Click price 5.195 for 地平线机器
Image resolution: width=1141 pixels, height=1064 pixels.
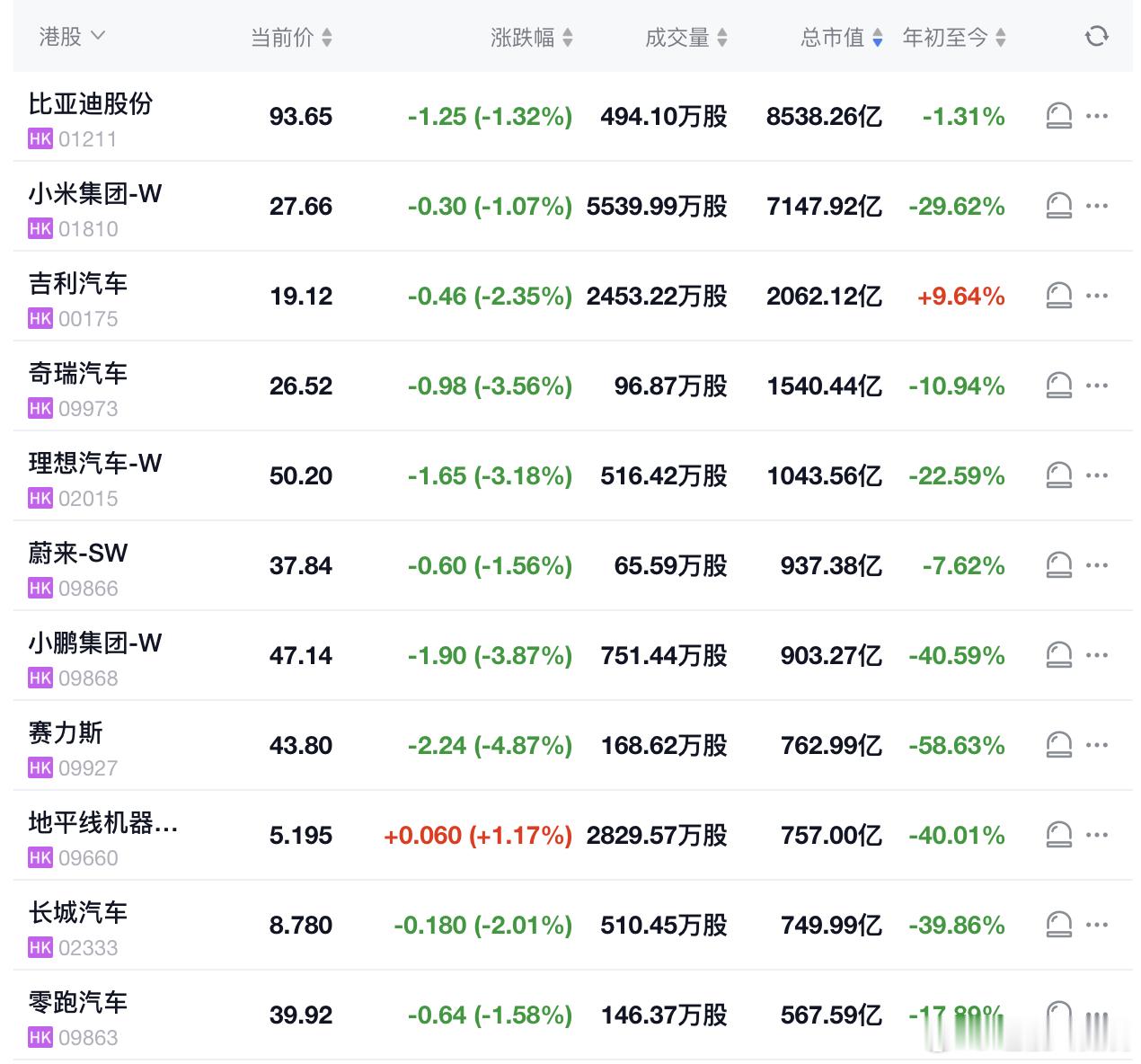tap(301, 836)
